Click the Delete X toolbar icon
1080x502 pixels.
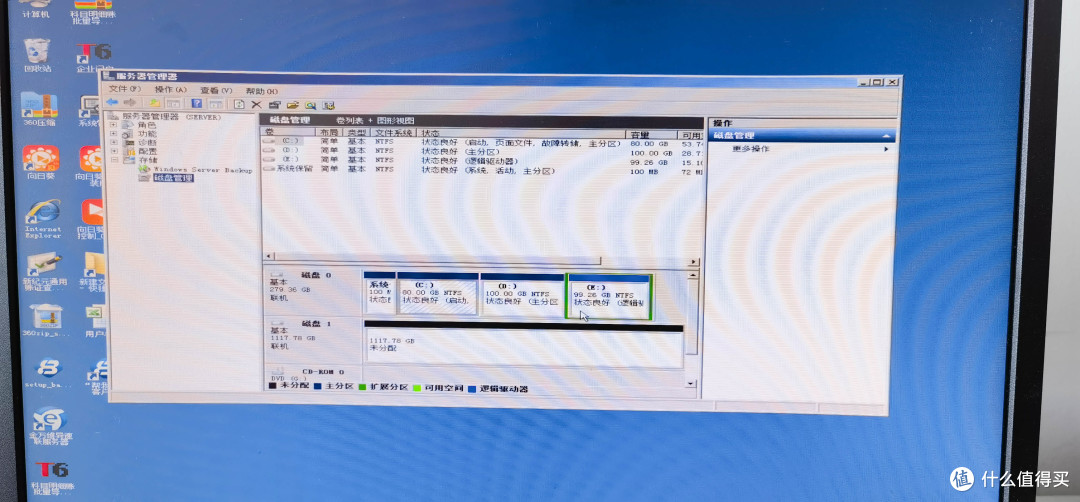pyautogui.click(x=256, y=105)
